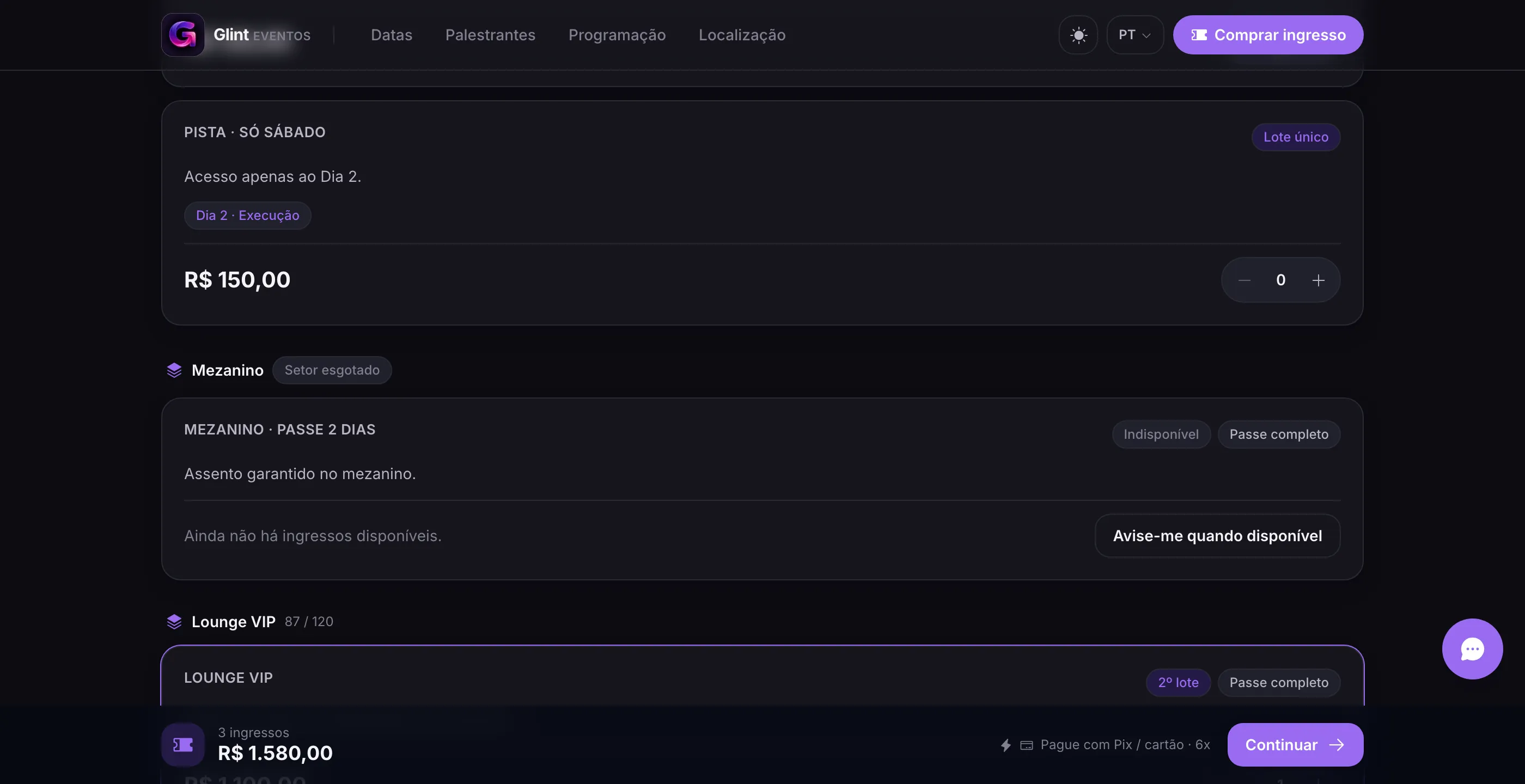
Task: Click the lightning bolt payment icon
Action: [1005, 745]
